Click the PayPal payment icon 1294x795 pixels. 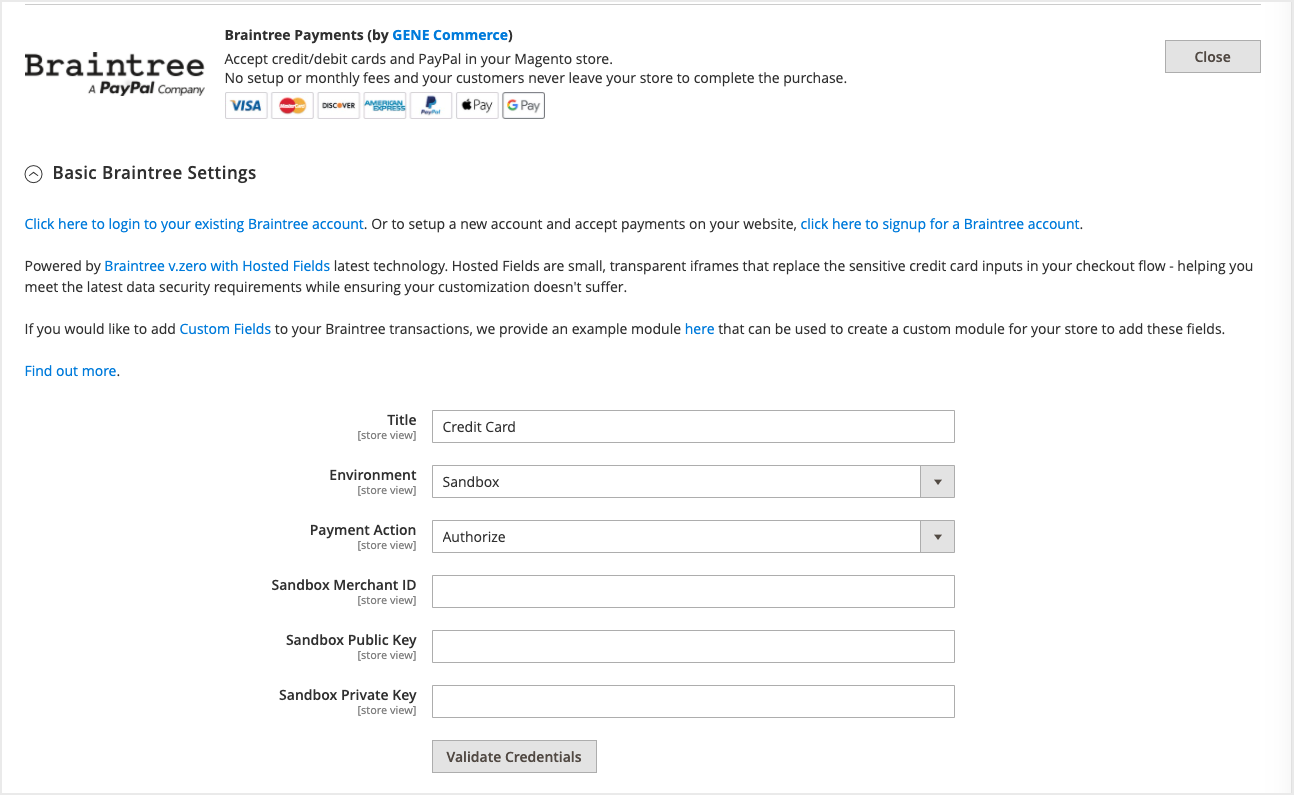430,106
